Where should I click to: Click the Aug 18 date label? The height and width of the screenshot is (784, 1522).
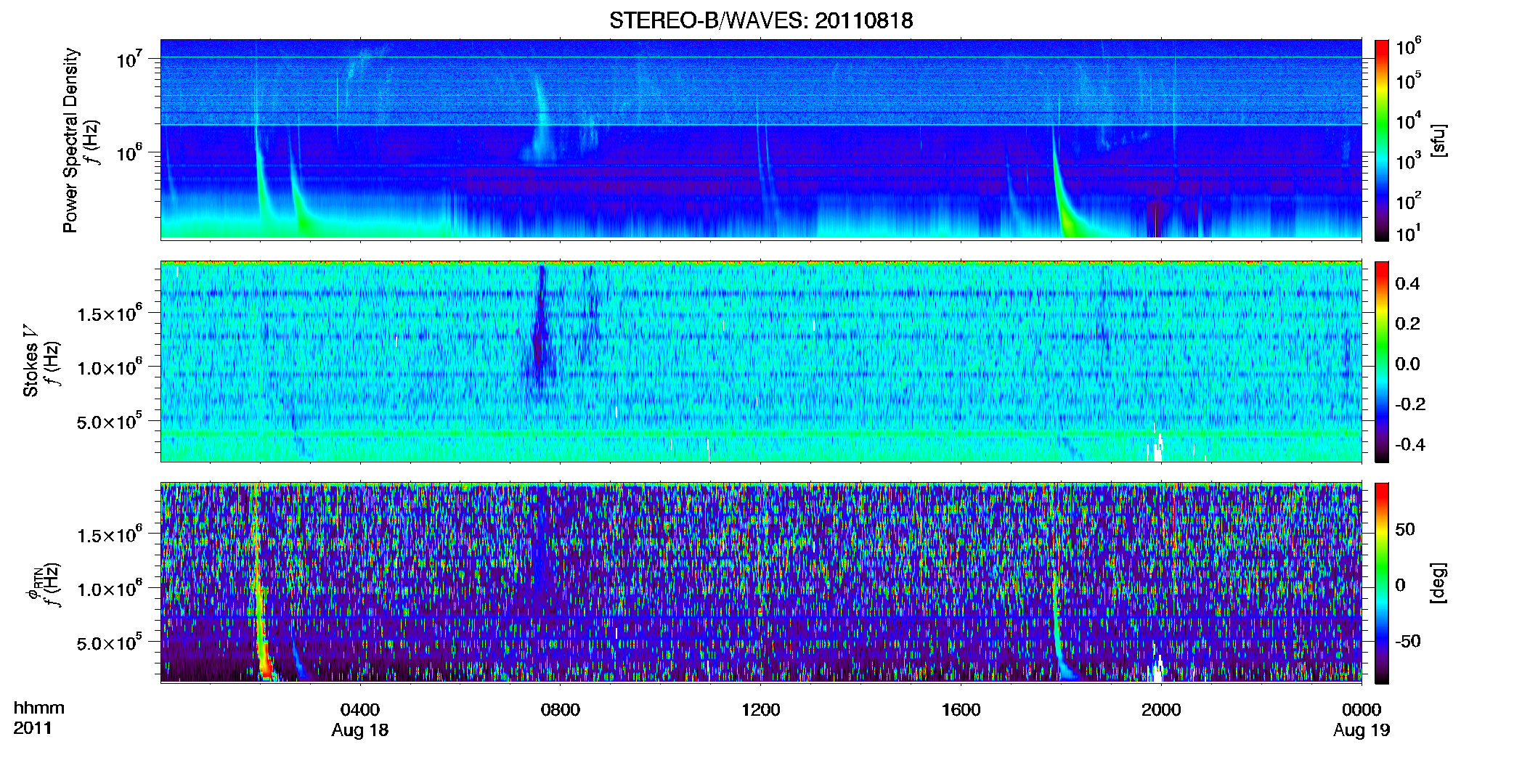[x=360, y=730]
